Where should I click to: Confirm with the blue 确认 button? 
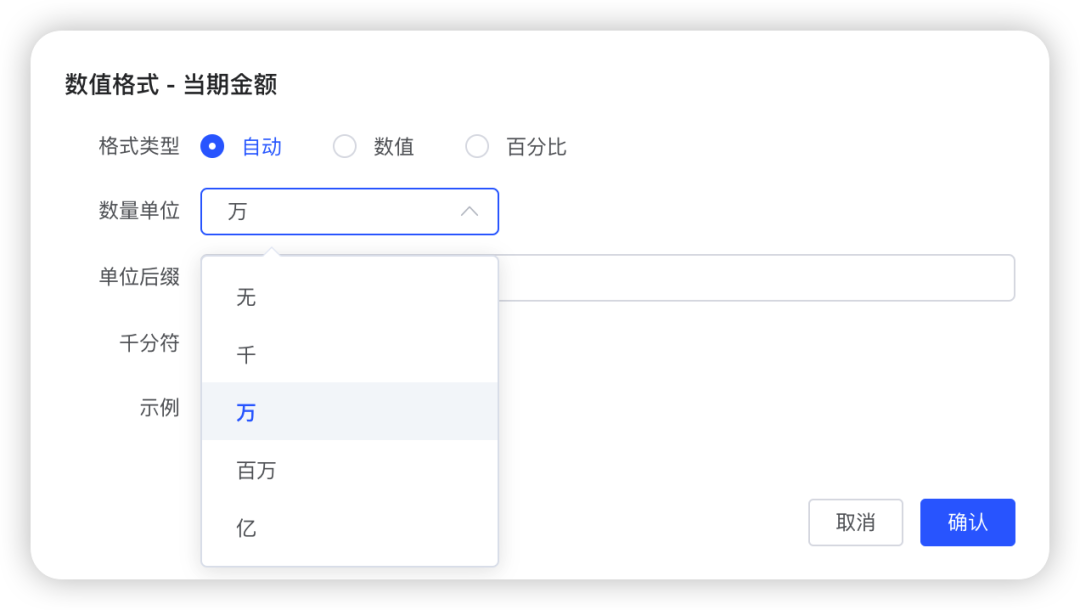pos(967,522)
